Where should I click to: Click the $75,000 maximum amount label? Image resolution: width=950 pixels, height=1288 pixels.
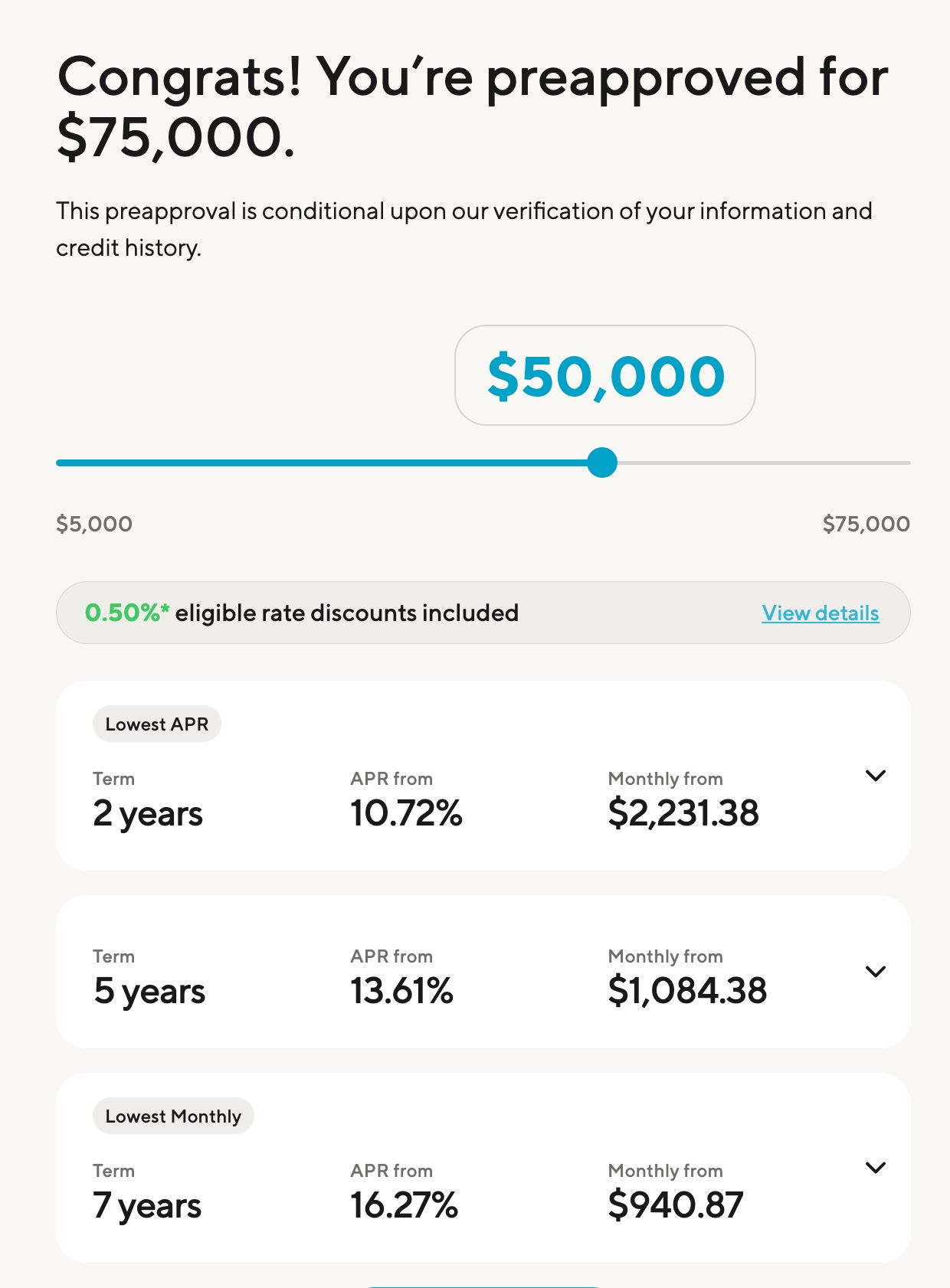point(866,523)
